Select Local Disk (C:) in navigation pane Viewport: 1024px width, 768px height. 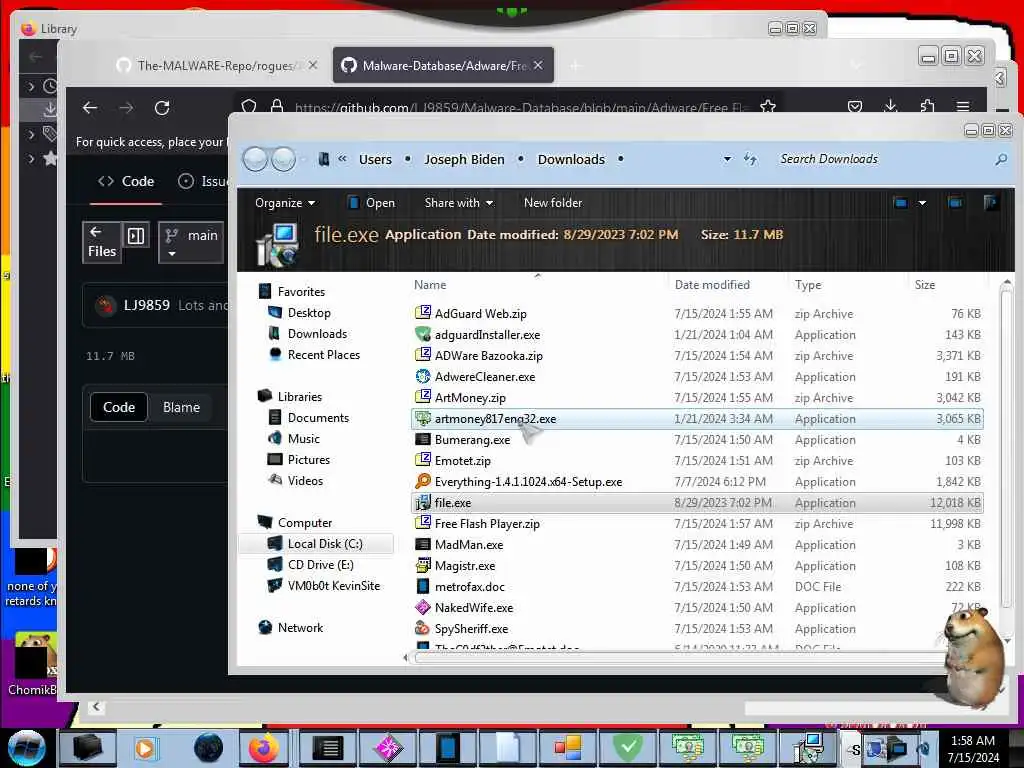pyautogui.click(x=315, y=544)
